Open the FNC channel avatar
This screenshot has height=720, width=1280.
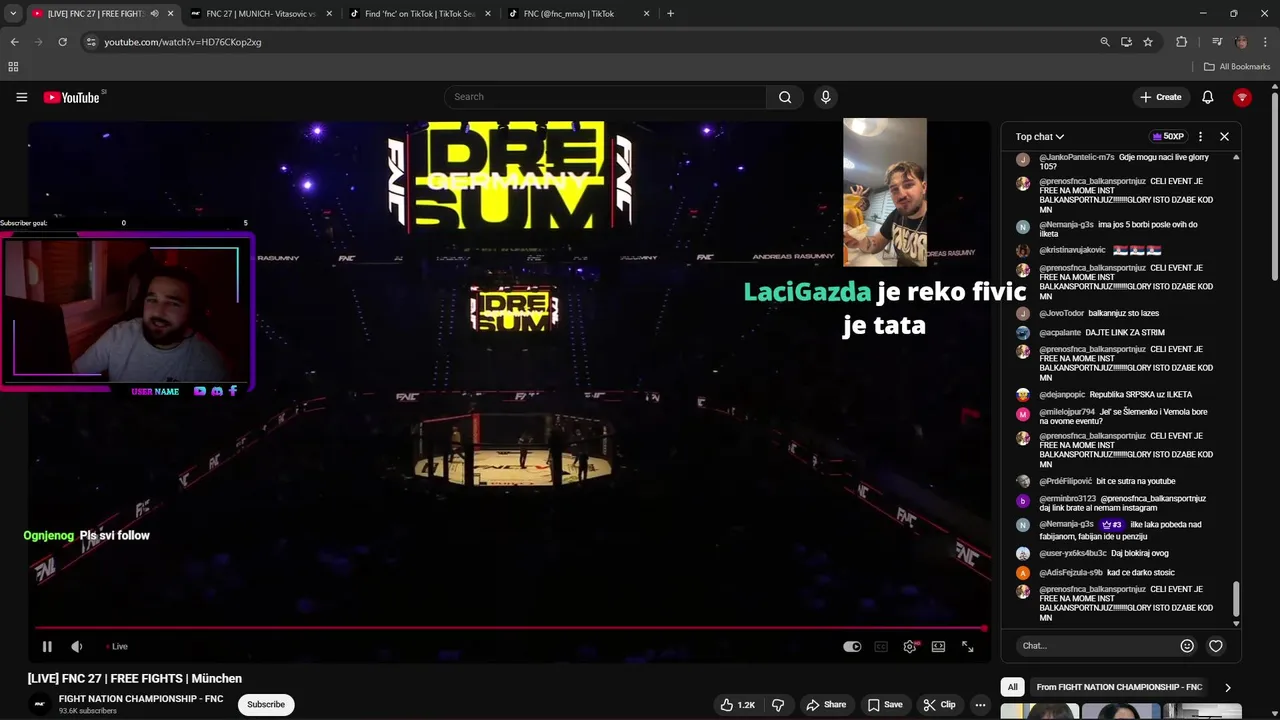[40, 704]
